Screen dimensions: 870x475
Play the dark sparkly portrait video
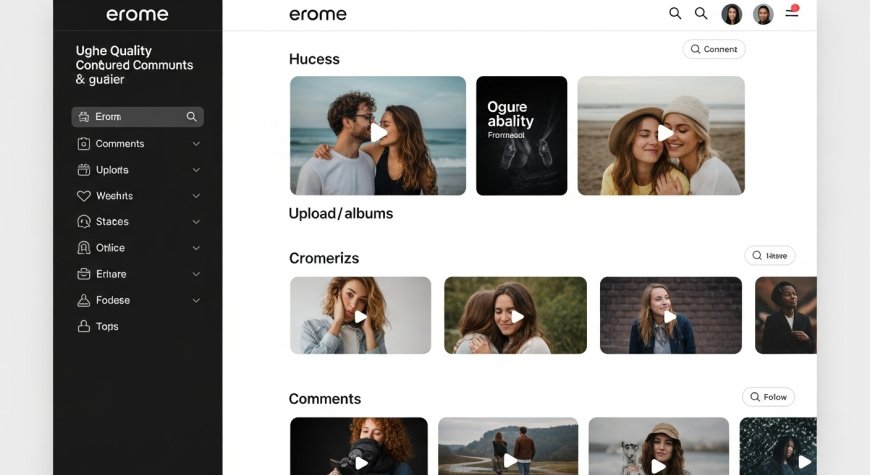(778, 446)
